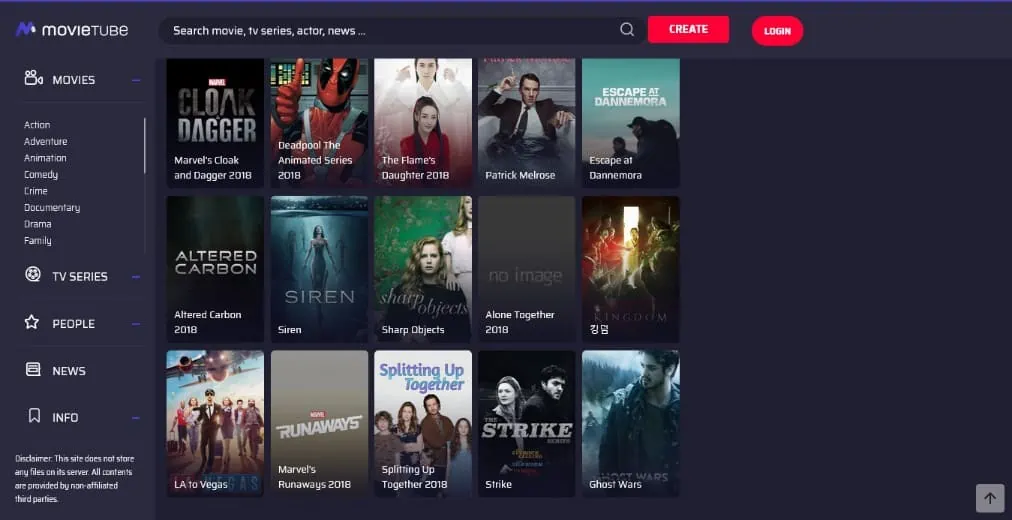The width and height of the screenshot is (1012, 520).
Task: Click the News newspaper icon
Action: [x=32, y=369]
